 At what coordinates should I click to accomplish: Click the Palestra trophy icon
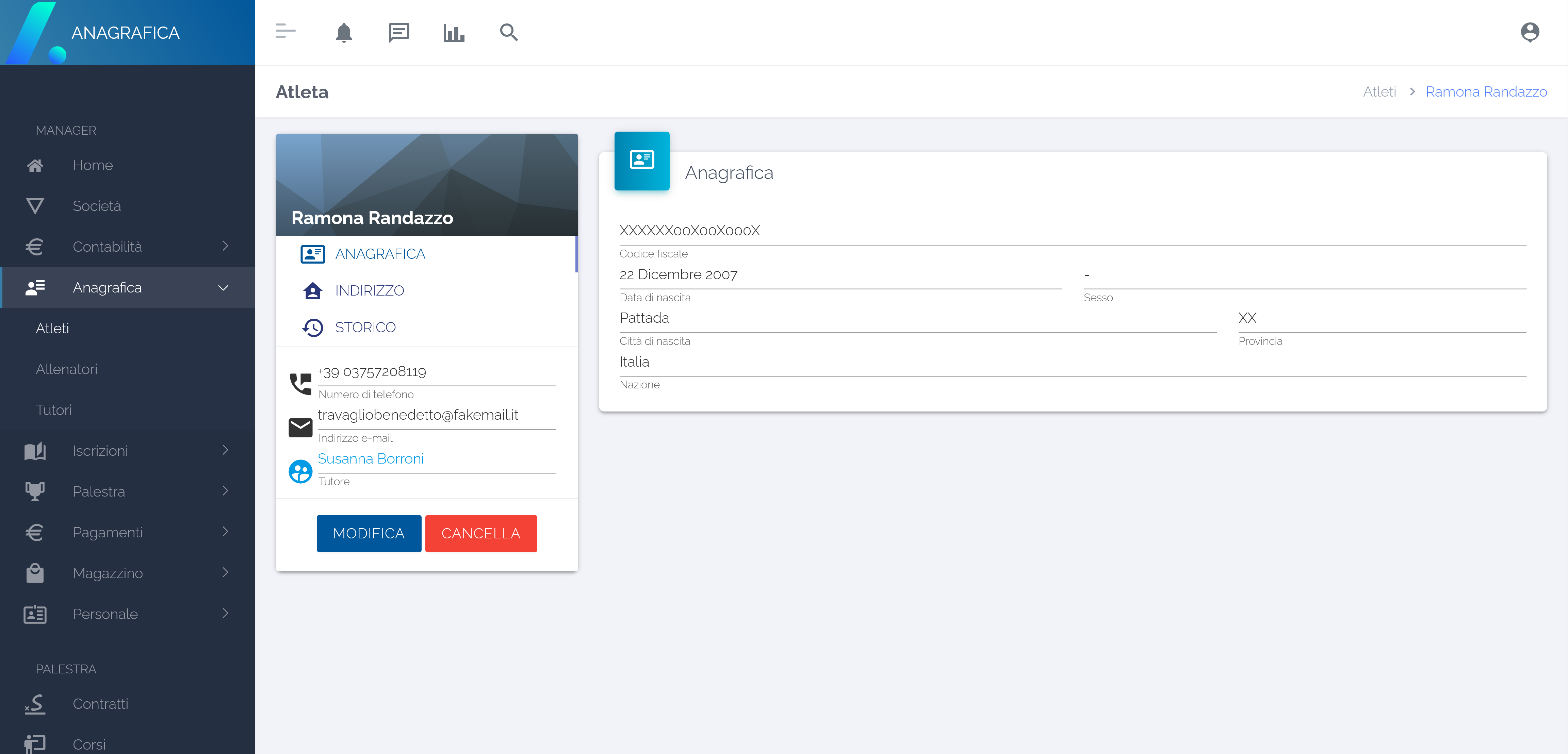click(35, 492)
